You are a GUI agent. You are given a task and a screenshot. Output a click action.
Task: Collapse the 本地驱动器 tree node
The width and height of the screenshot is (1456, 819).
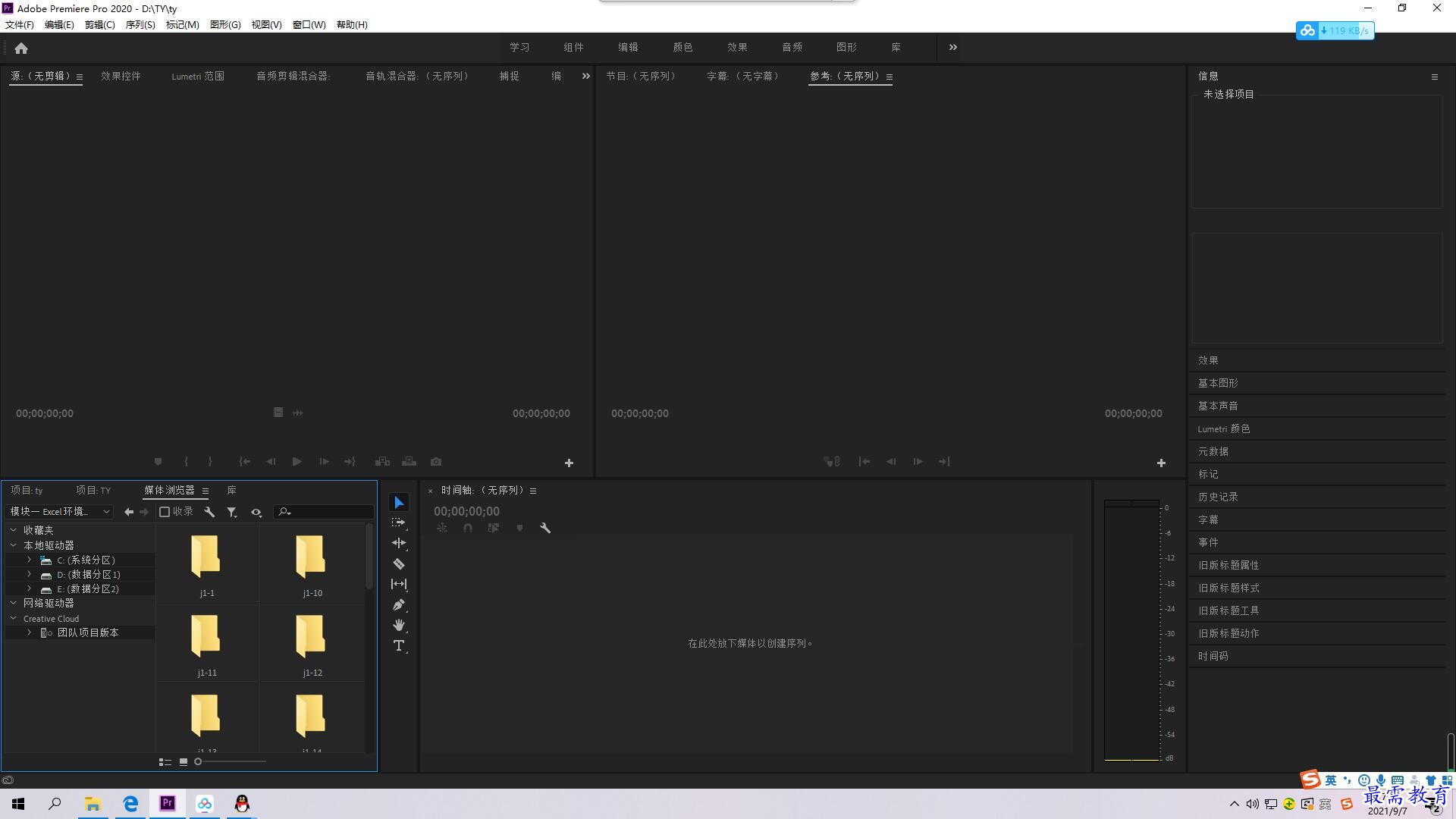coord(14,544)
